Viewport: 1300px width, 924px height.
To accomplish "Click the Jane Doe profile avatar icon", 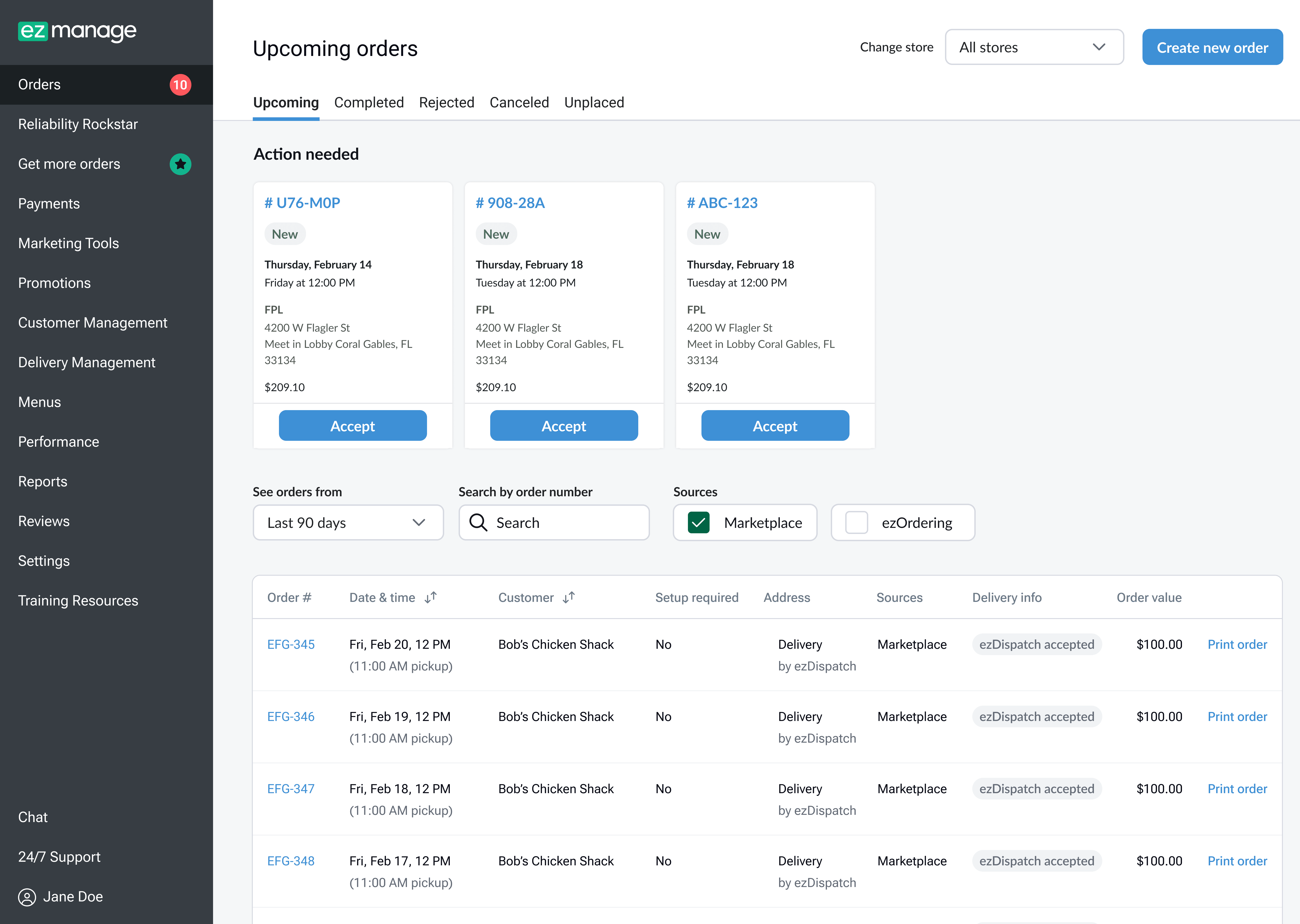I will click(x=27, y=897).
